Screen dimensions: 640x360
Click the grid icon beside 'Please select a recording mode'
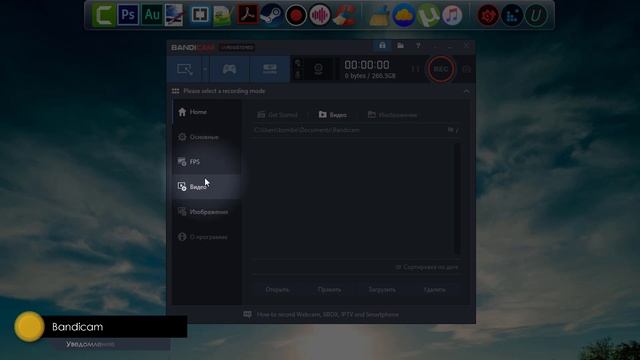pyautogui.click(x=176, y=91)
